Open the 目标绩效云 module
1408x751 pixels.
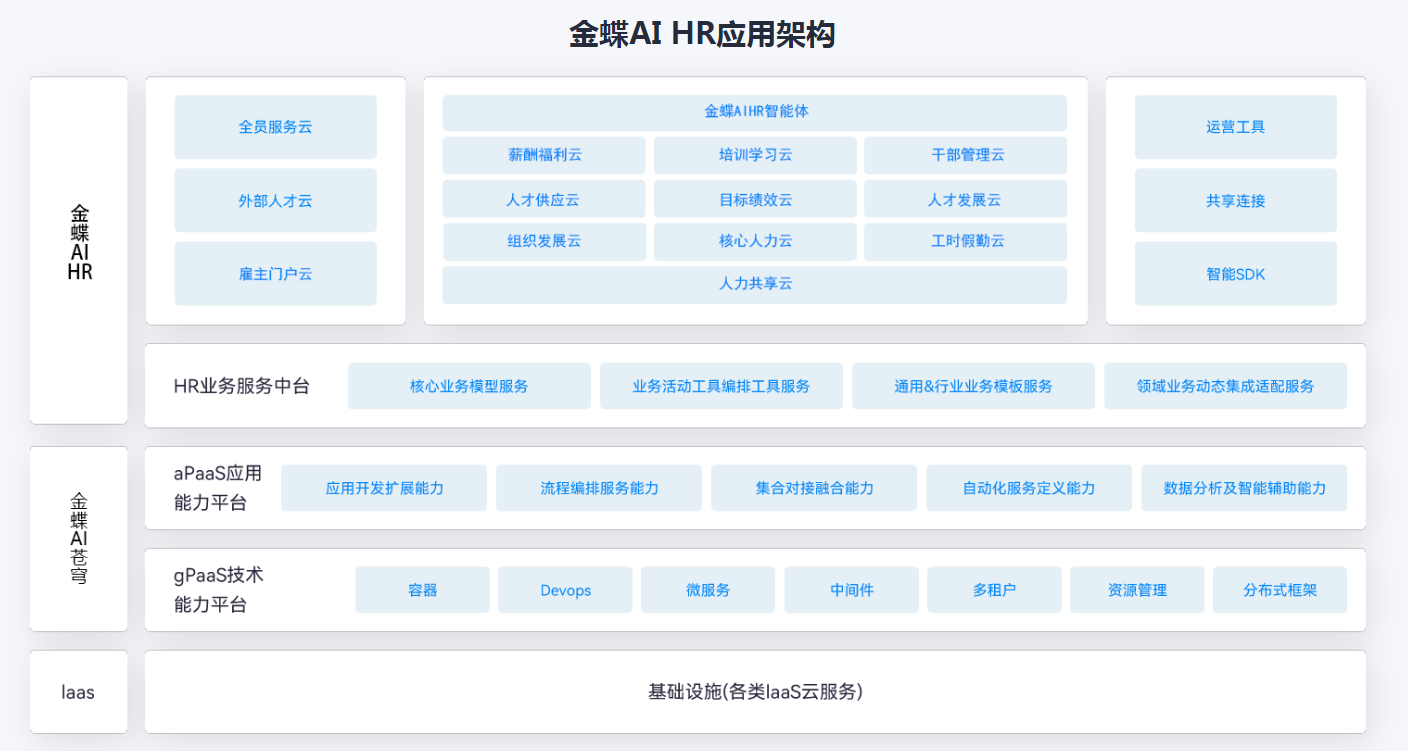(x=755, y=199)
